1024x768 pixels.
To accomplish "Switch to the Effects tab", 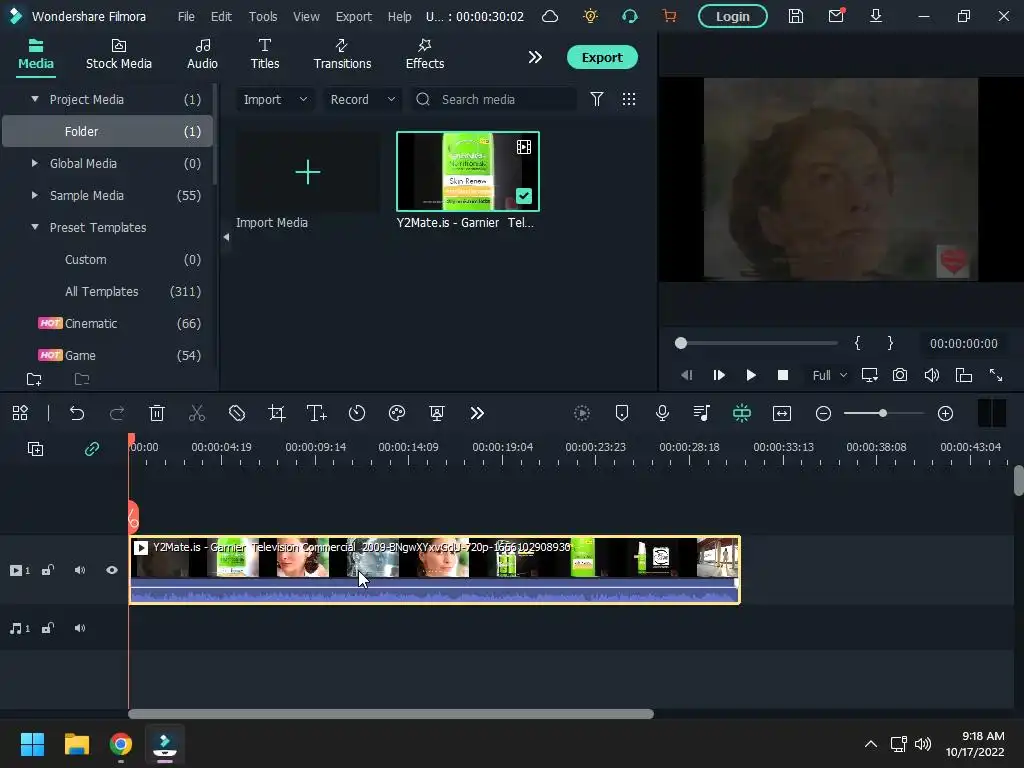I will [x=424, y=55].
